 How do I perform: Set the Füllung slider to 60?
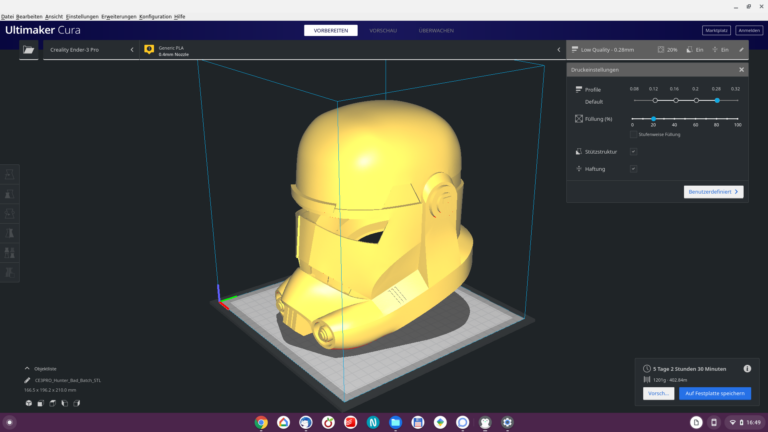pos(696,119)
